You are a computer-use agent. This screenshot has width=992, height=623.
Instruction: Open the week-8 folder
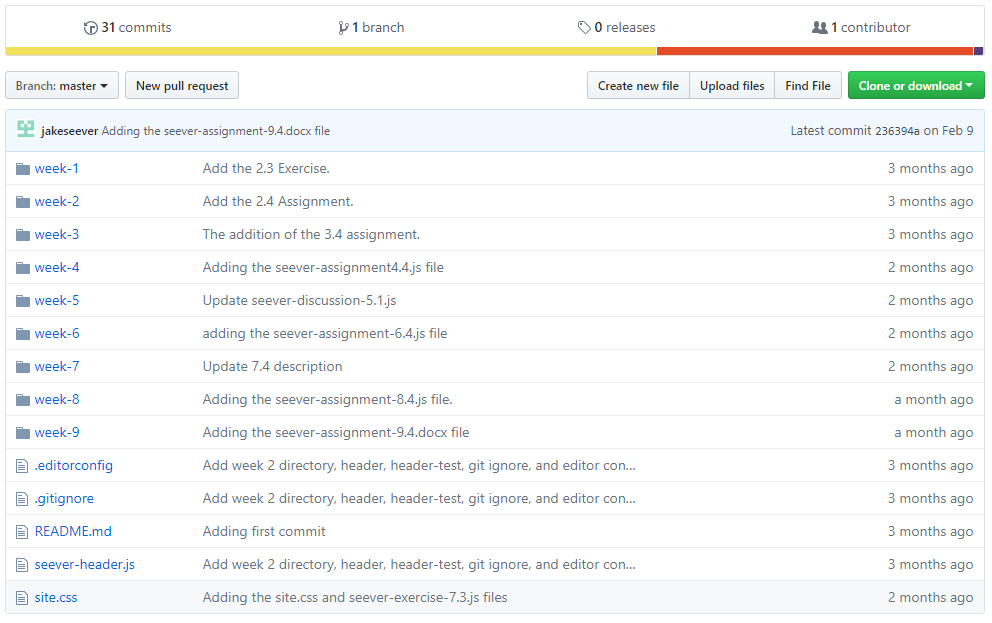[x=57, y=399]
